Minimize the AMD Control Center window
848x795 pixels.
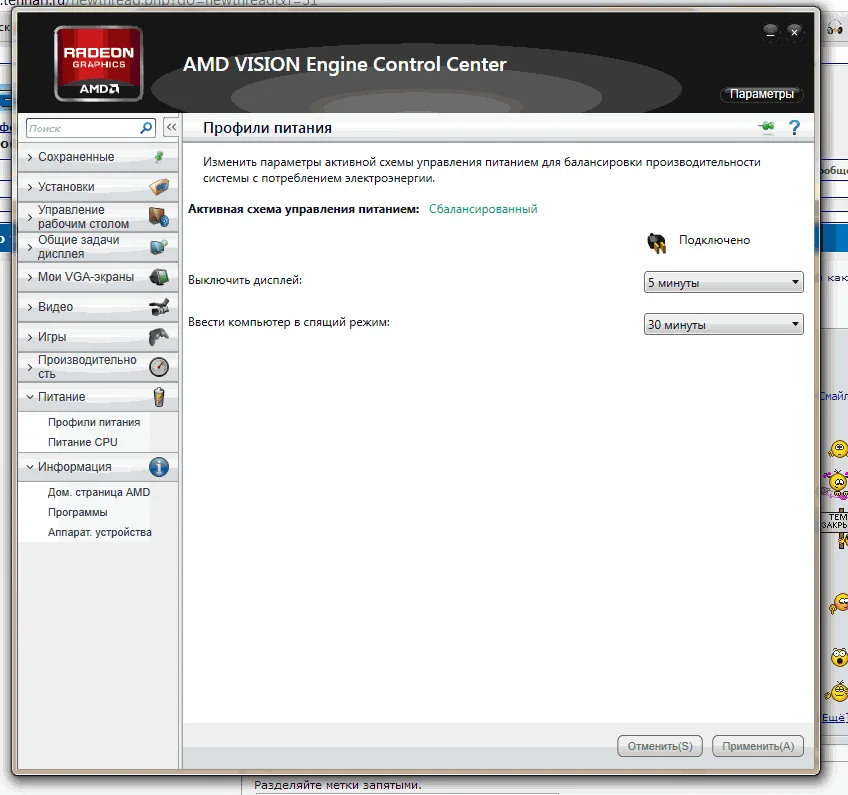(771, 32)
